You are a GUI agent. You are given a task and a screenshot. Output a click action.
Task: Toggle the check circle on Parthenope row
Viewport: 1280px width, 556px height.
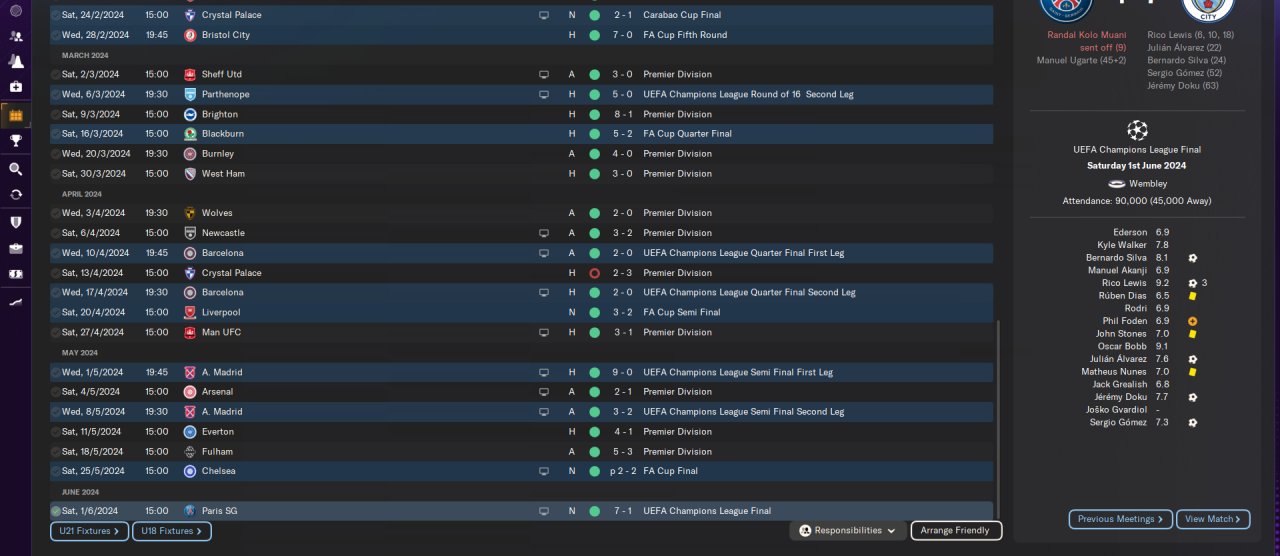coord(56,94)
